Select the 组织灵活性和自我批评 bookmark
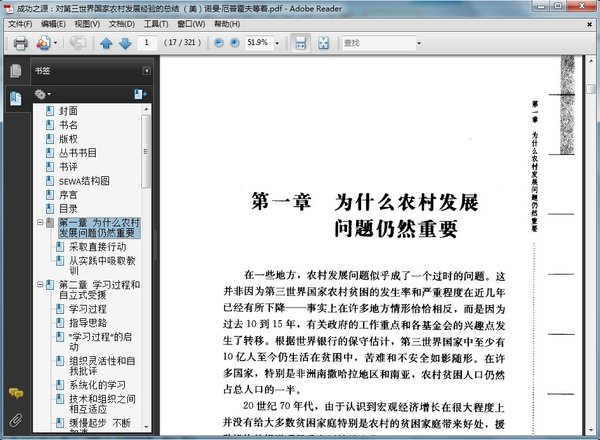 102,366
